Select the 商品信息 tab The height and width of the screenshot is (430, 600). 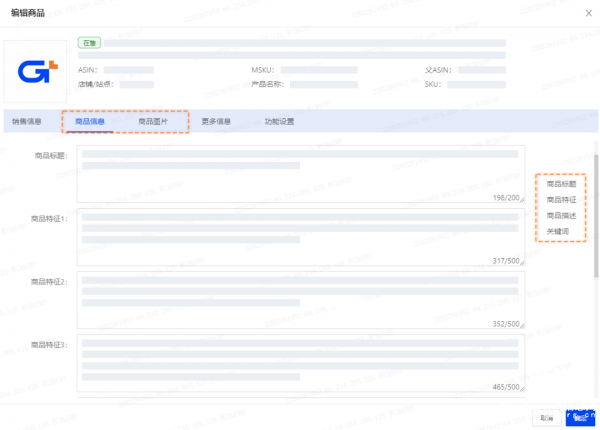90,121
